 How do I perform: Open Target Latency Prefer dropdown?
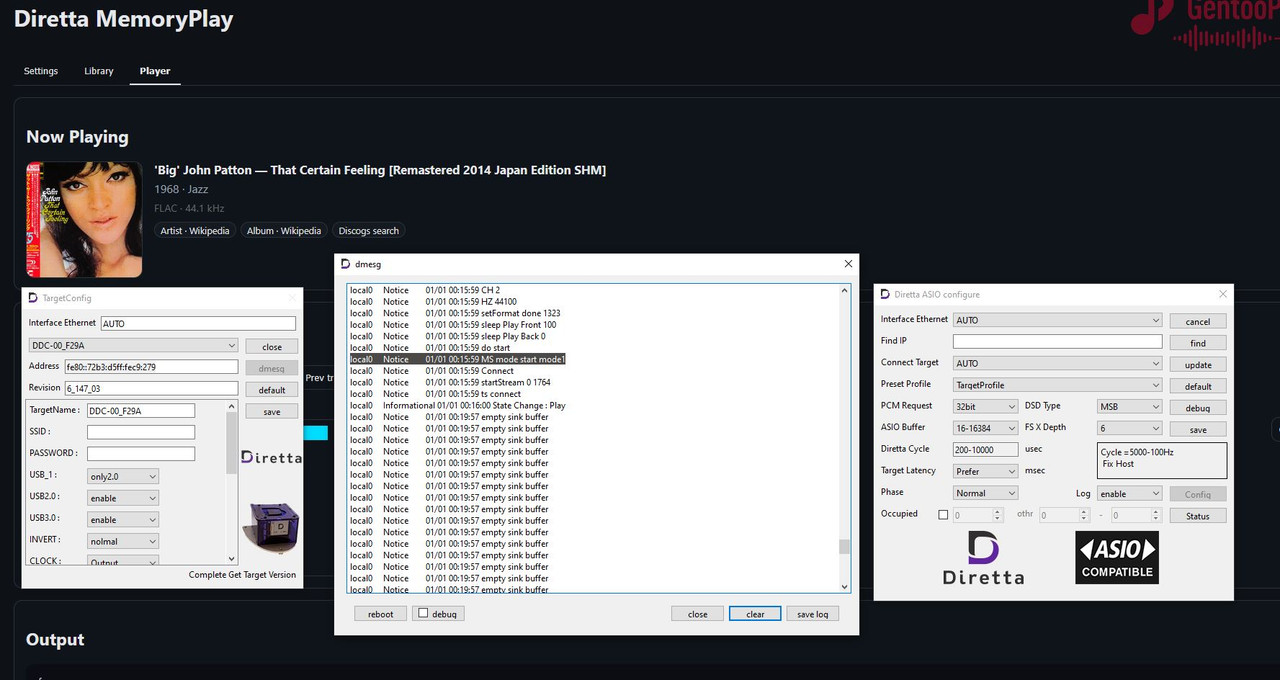(x=986, y=471)
